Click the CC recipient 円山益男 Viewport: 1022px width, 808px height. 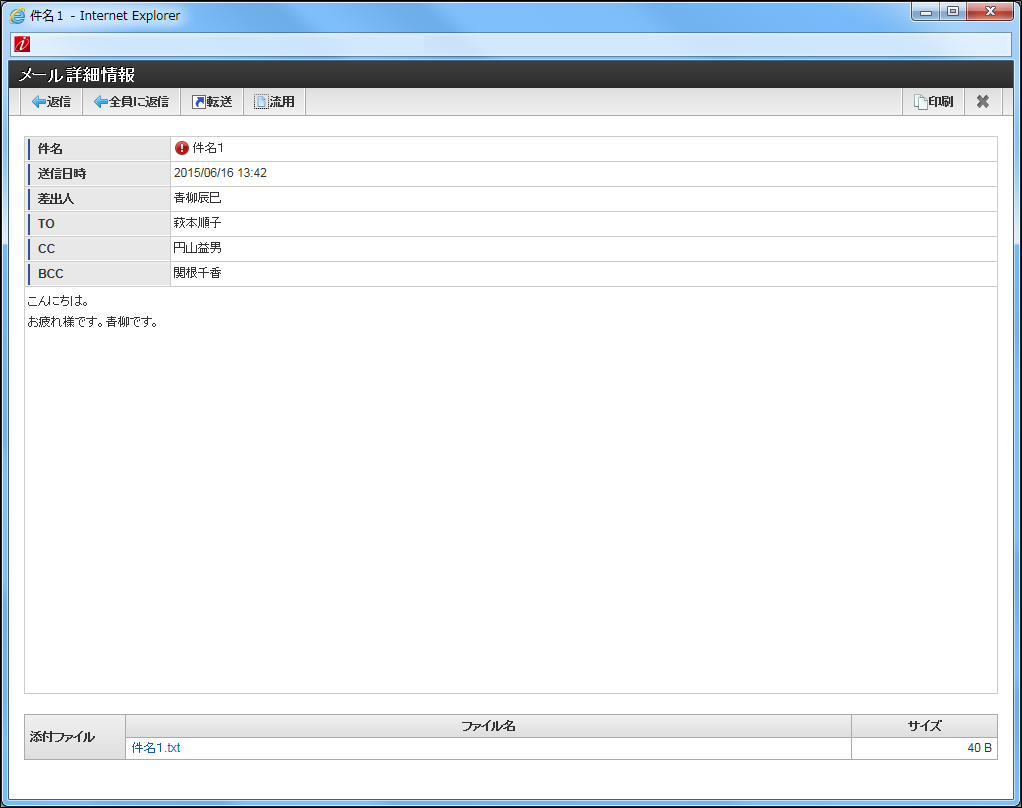[197, 248]
